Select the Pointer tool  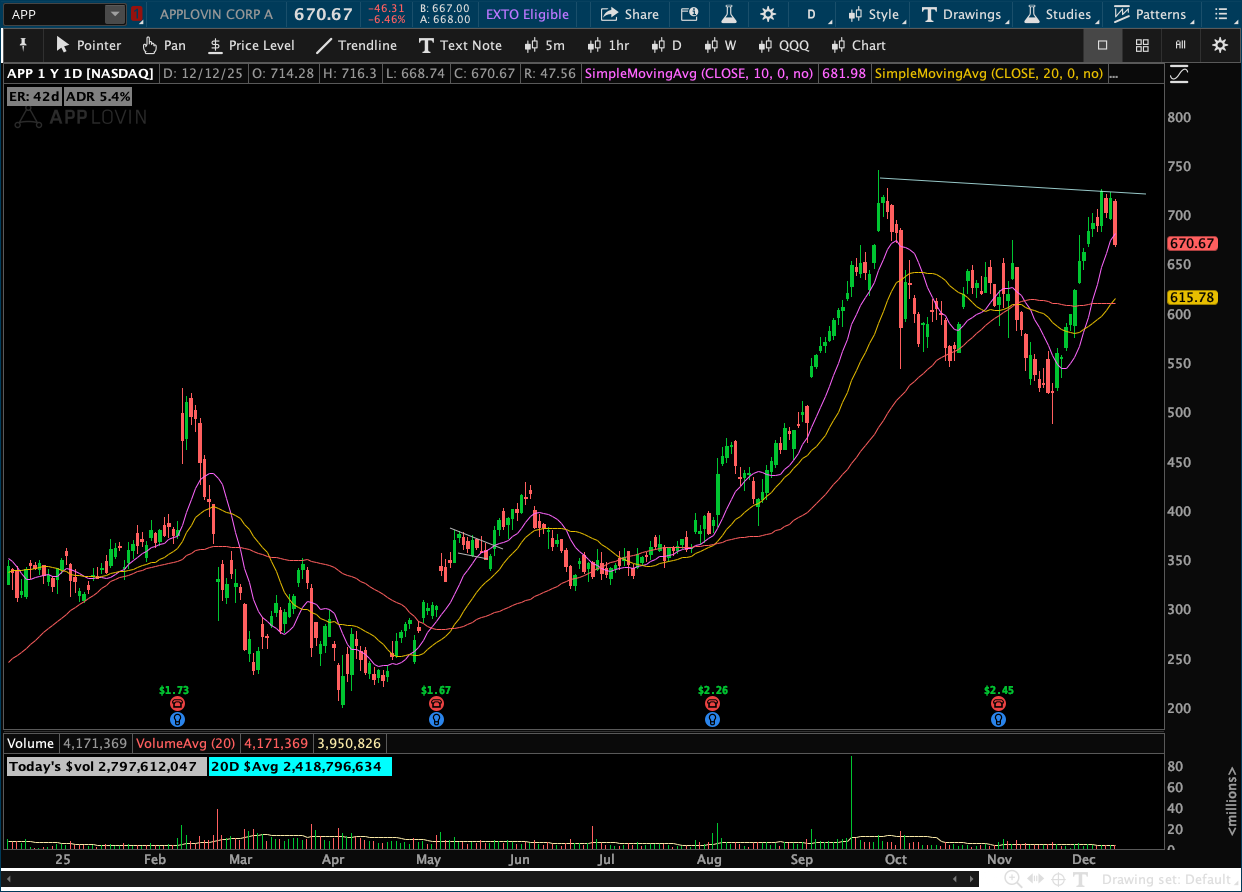(x=88, y=45)
